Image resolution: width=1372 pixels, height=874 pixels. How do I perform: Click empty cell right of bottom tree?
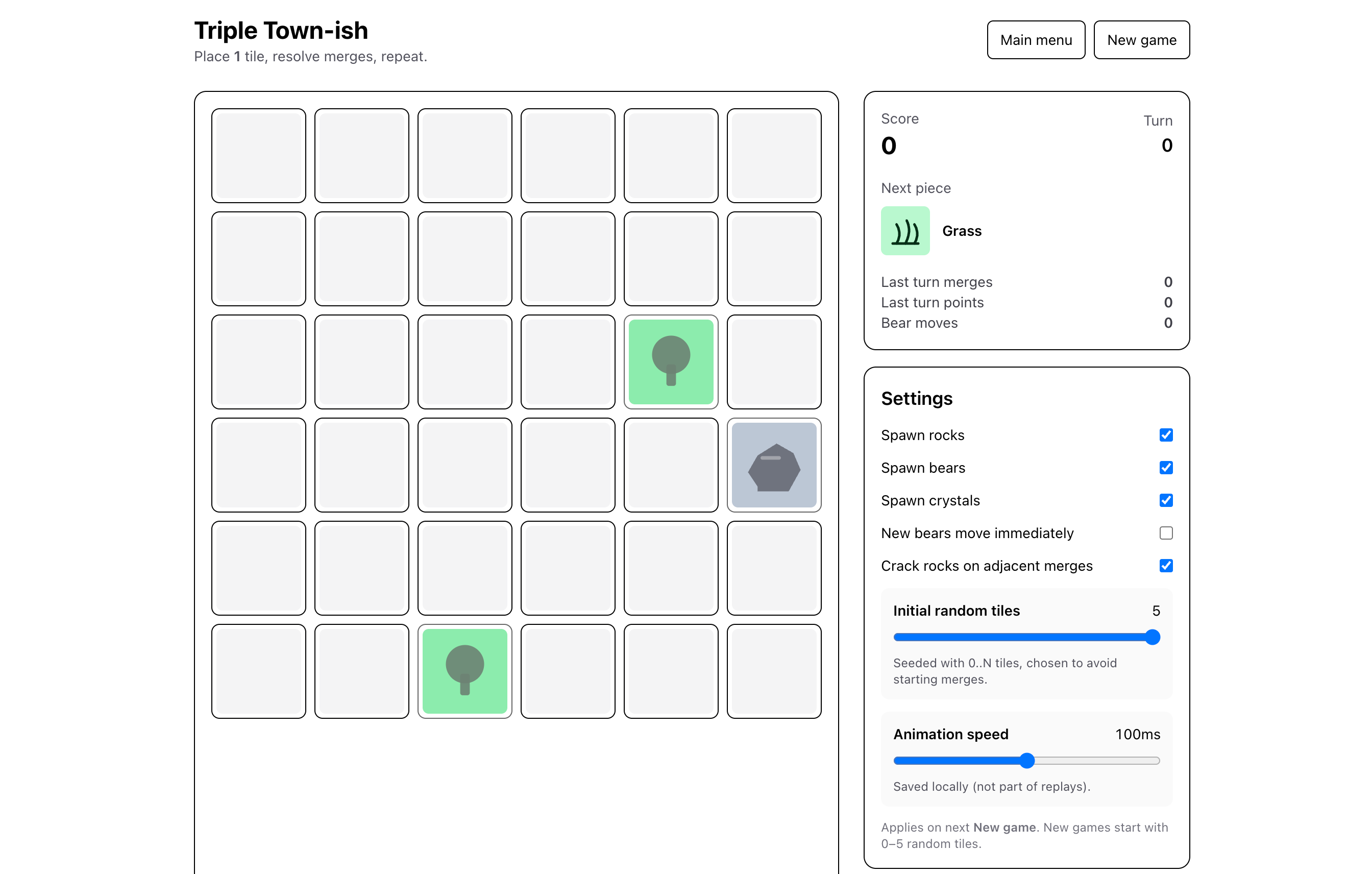click(568, 671)
